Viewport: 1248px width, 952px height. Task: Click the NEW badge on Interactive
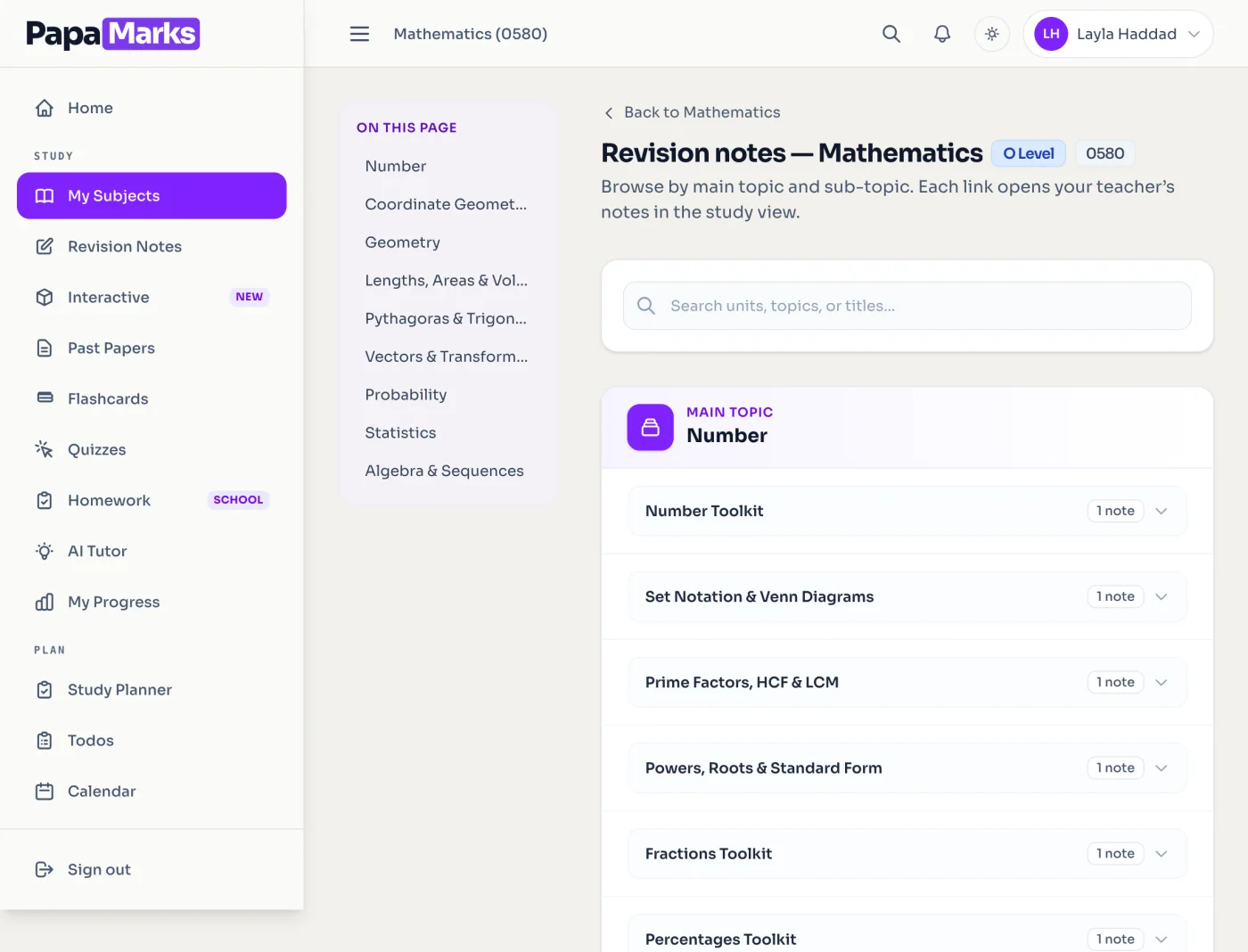tap(250, 297)
